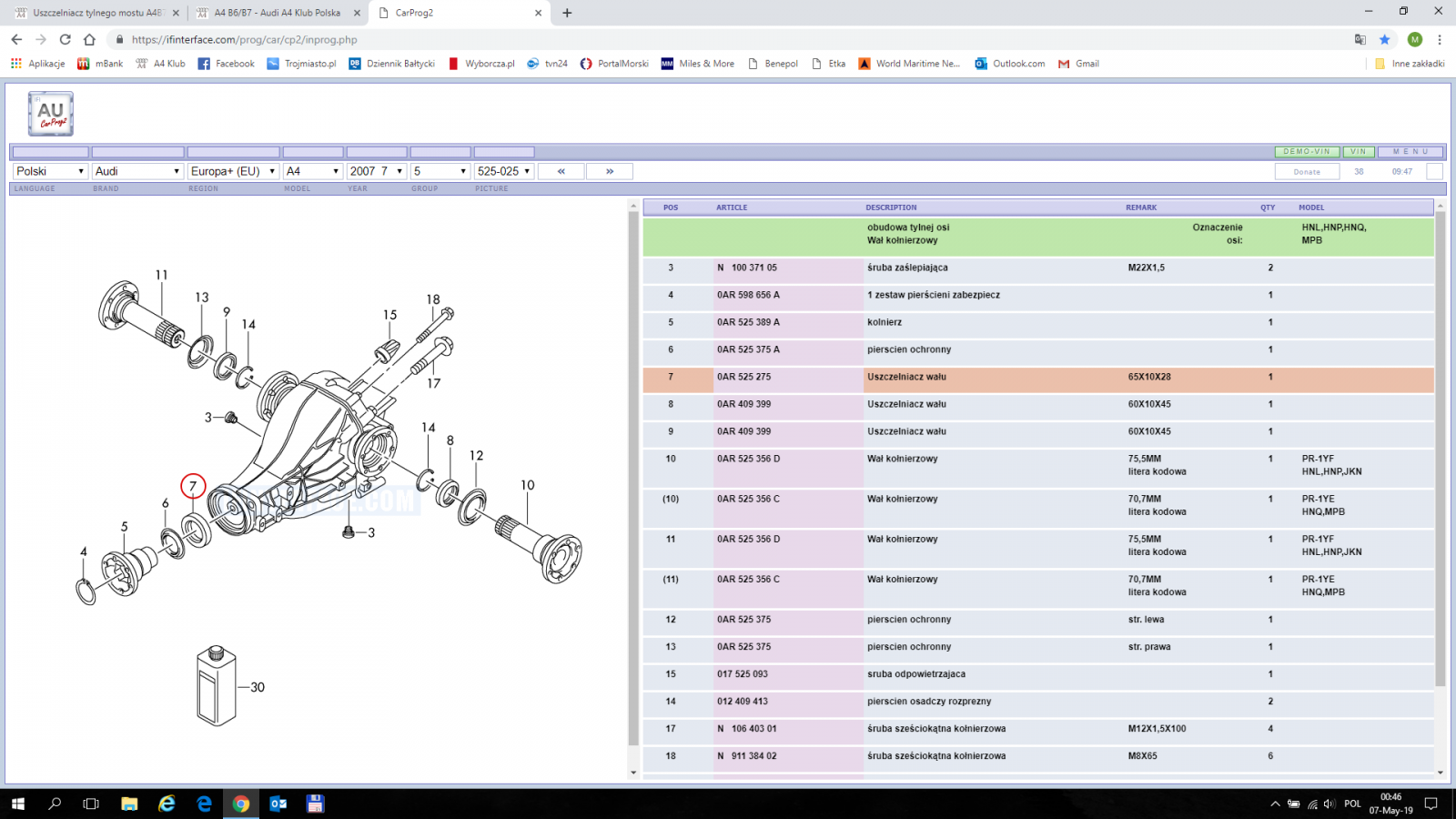Open the Outlook.com bookmark

click(1010, 64)
